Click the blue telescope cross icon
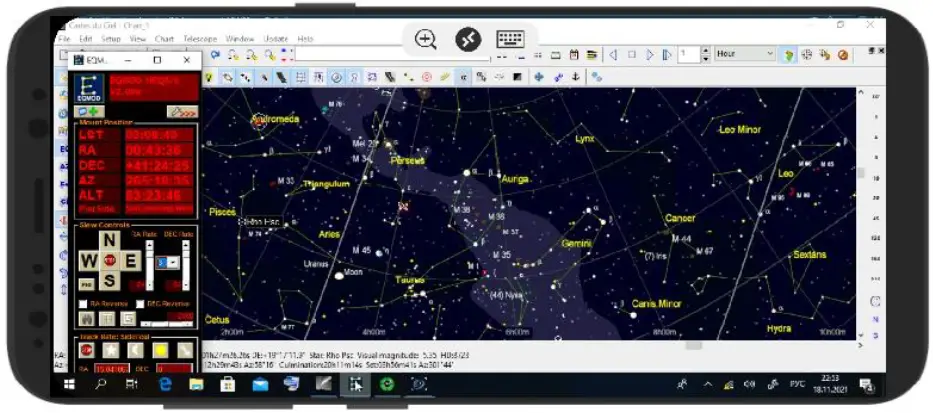This screenshot has height=413, width=933. 539,77
